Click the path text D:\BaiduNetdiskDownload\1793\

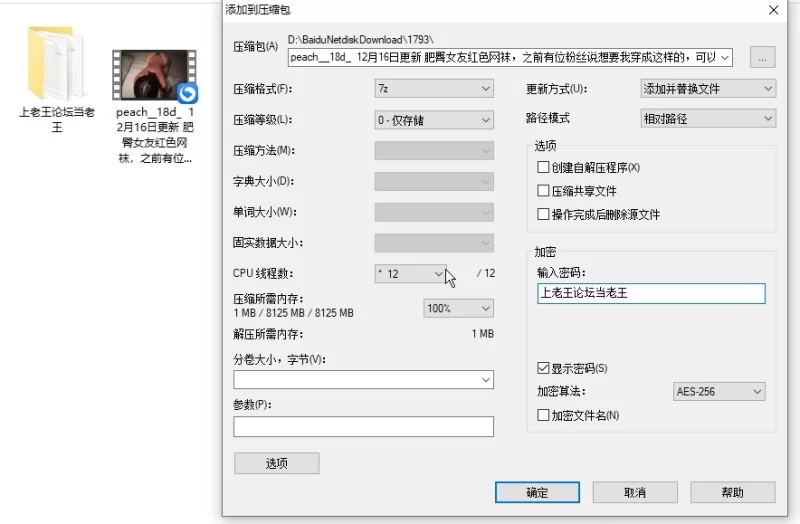(x=361, y=39)
